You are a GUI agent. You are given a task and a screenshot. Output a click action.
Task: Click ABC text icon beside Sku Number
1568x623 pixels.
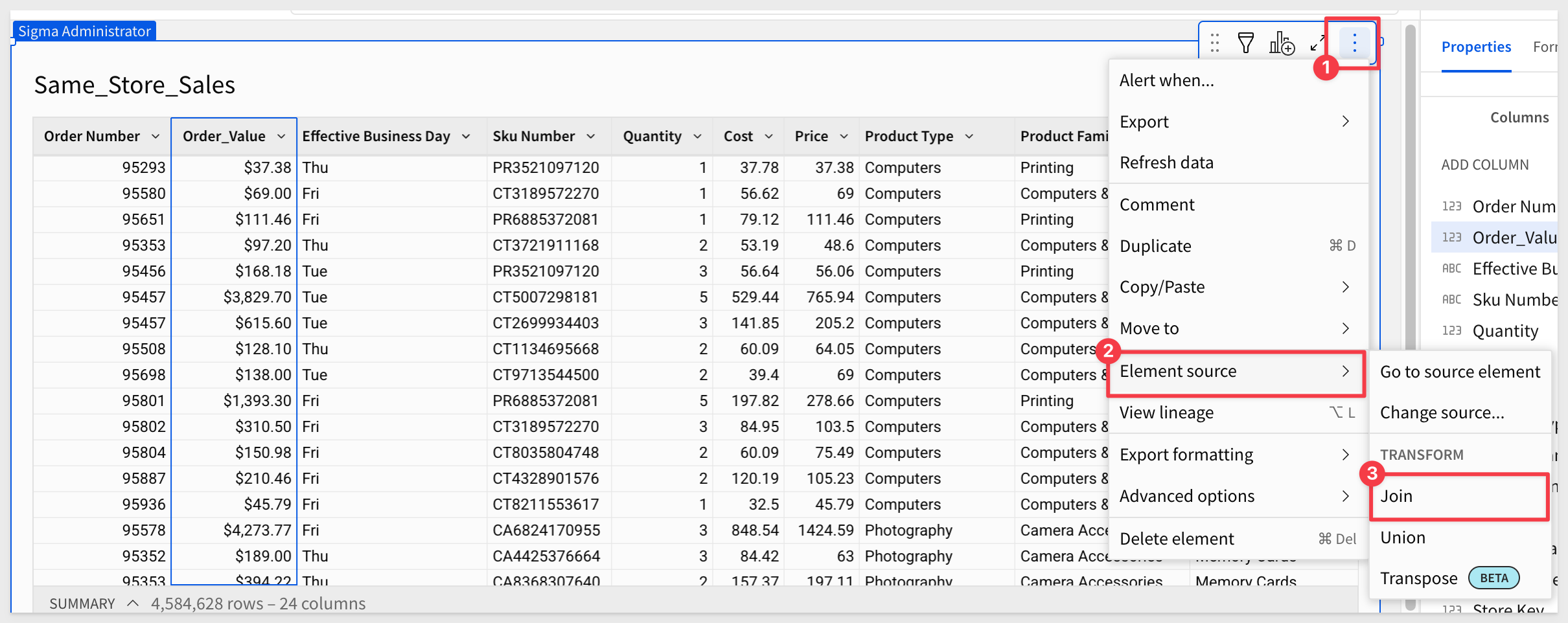(x=1451, y=300)
